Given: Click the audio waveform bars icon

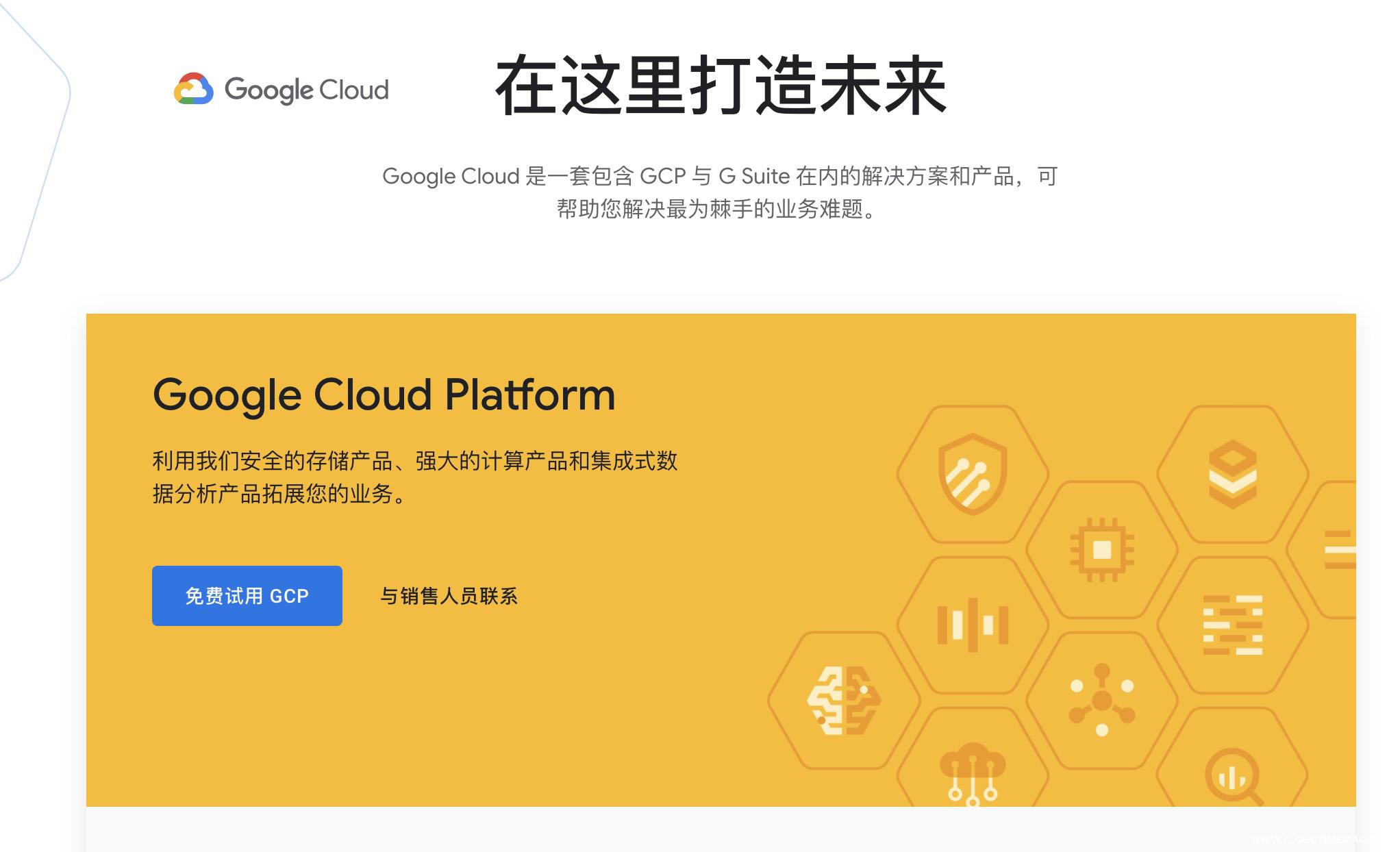Looking at the screenshot, I should tap(973, 625).
